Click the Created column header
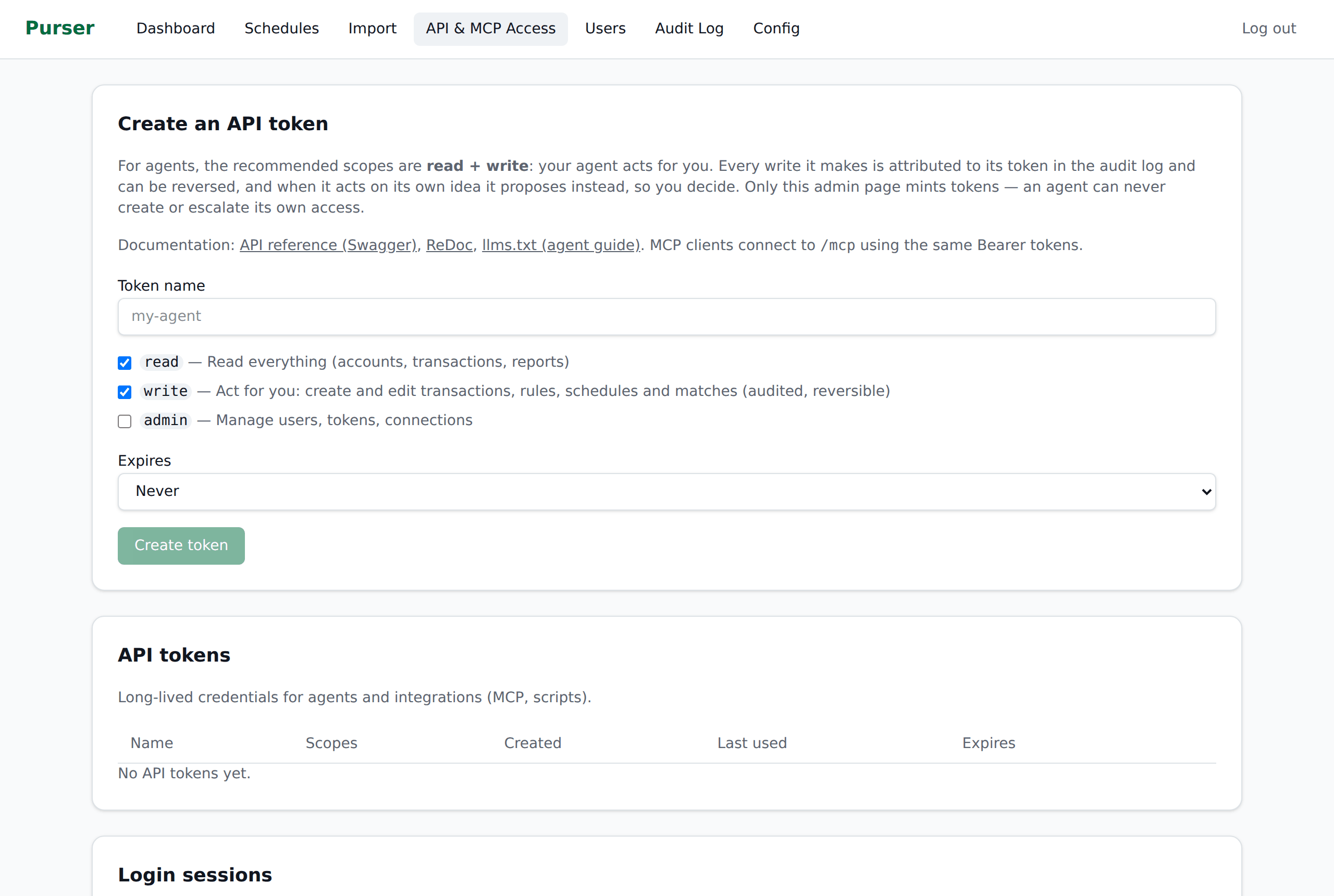 point(533,743)
